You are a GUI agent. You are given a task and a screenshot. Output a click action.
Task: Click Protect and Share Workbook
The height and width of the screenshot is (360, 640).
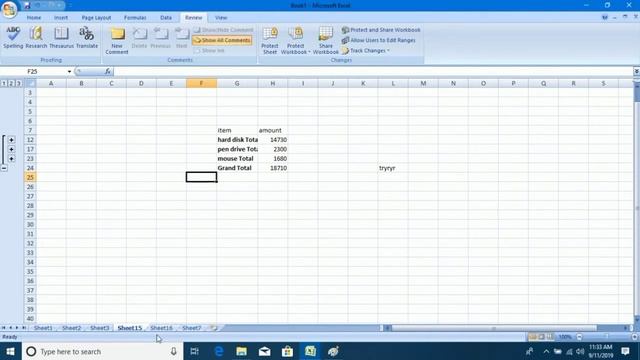[381, 30]
